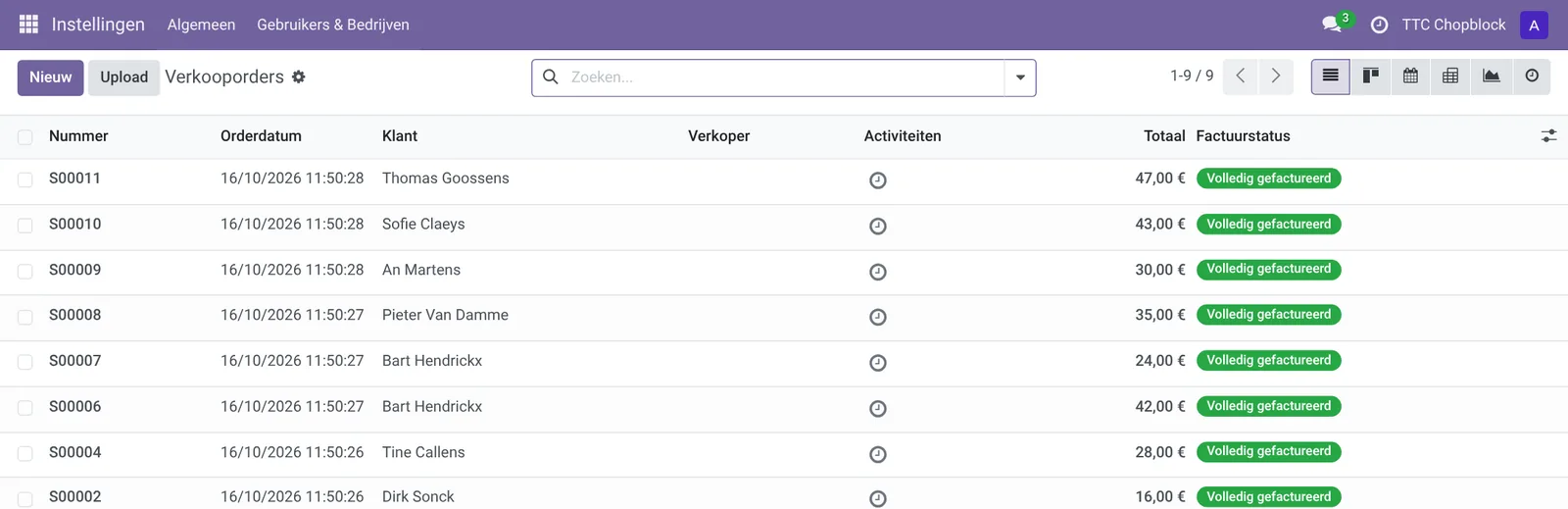The height and width of the screenshot is (509, 1568).
Task: Sort by Klant column header
Action: (400, 136)
